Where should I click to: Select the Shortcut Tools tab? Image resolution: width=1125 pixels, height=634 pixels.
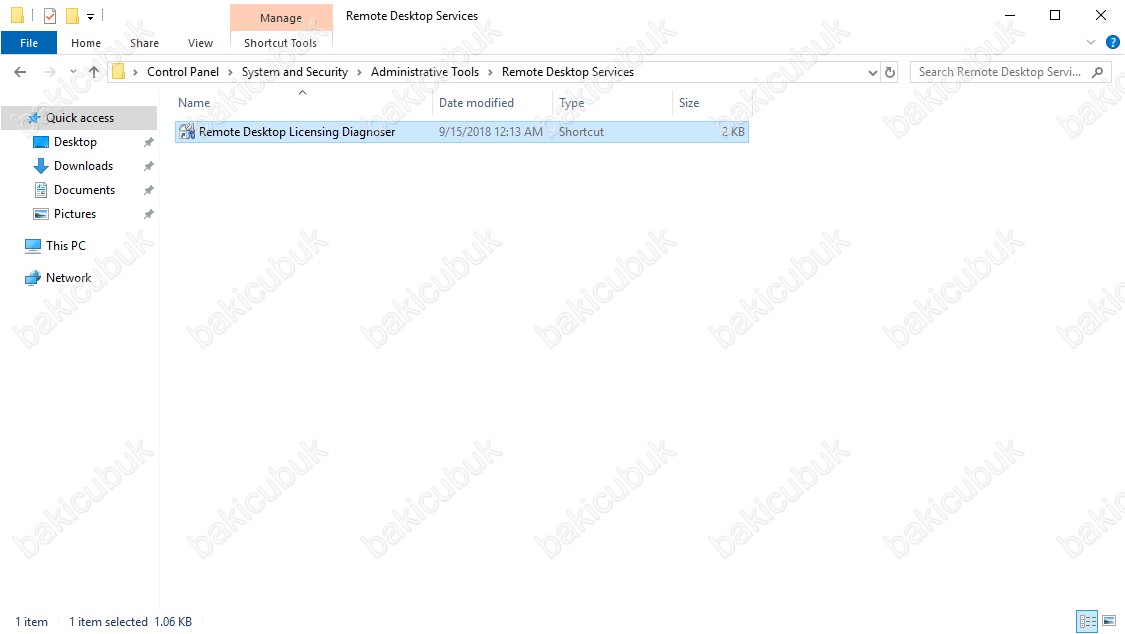pyautogui.click(x=281, y=43)
